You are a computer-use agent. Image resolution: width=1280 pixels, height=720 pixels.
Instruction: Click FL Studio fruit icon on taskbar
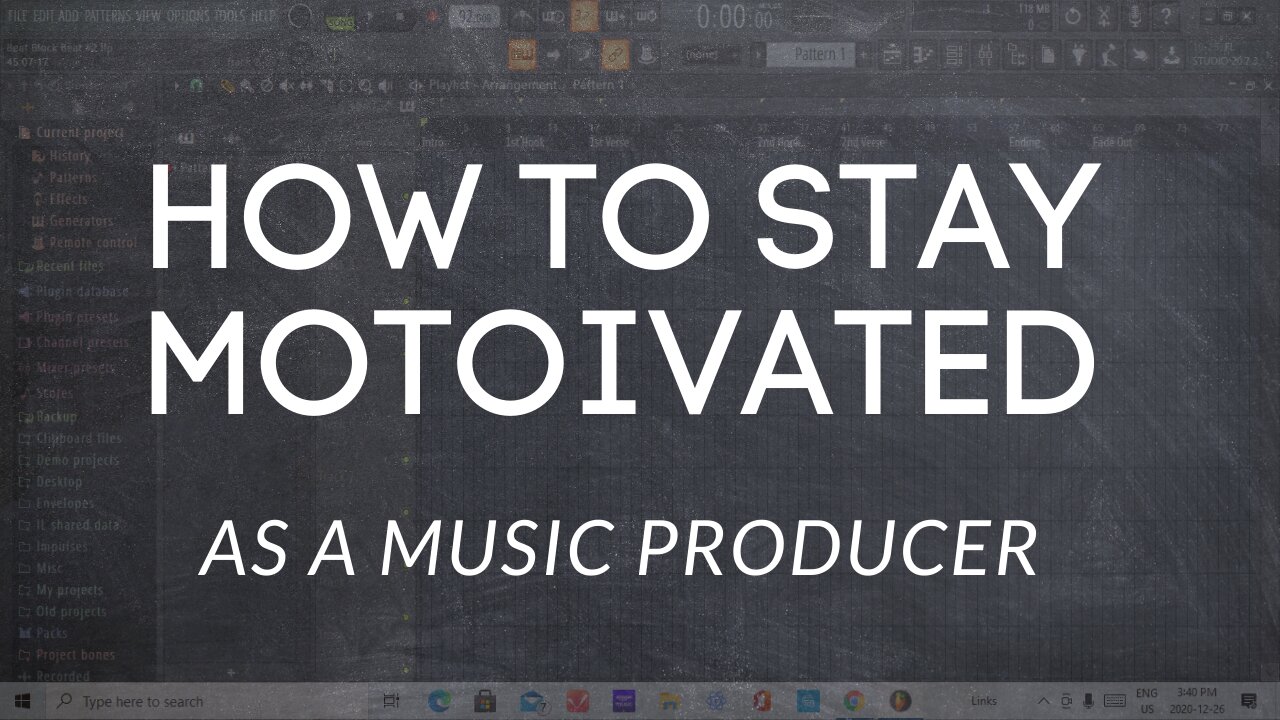[900, 701]
